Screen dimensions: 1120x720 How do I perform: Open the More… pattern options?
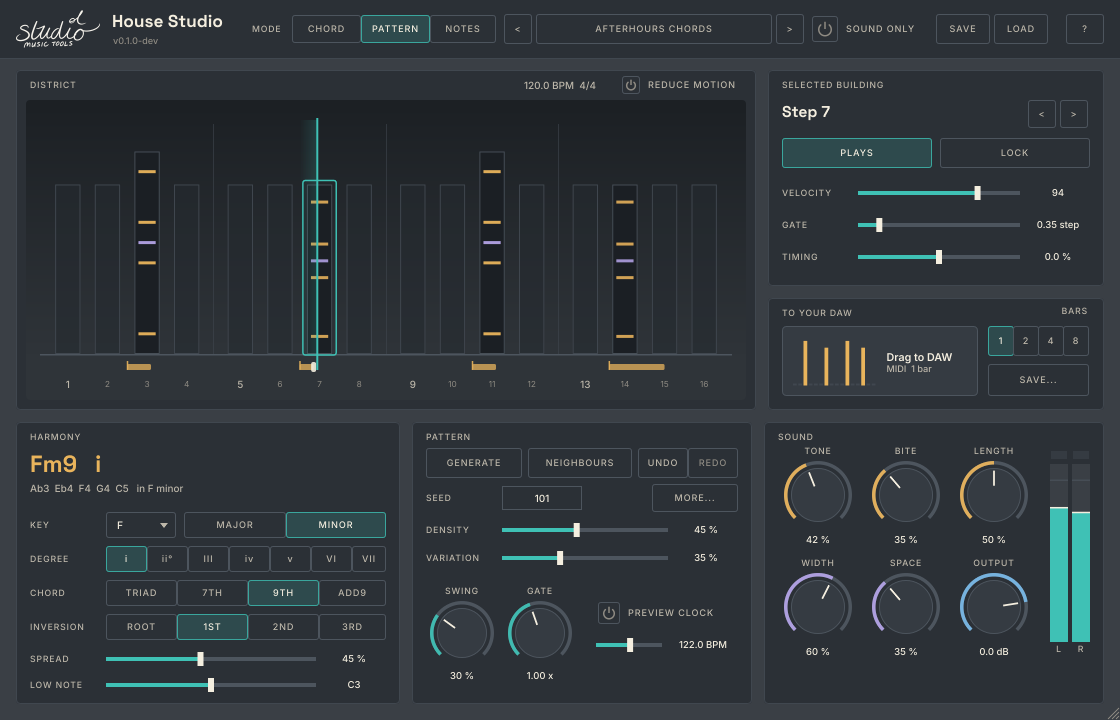pos(694,498)
